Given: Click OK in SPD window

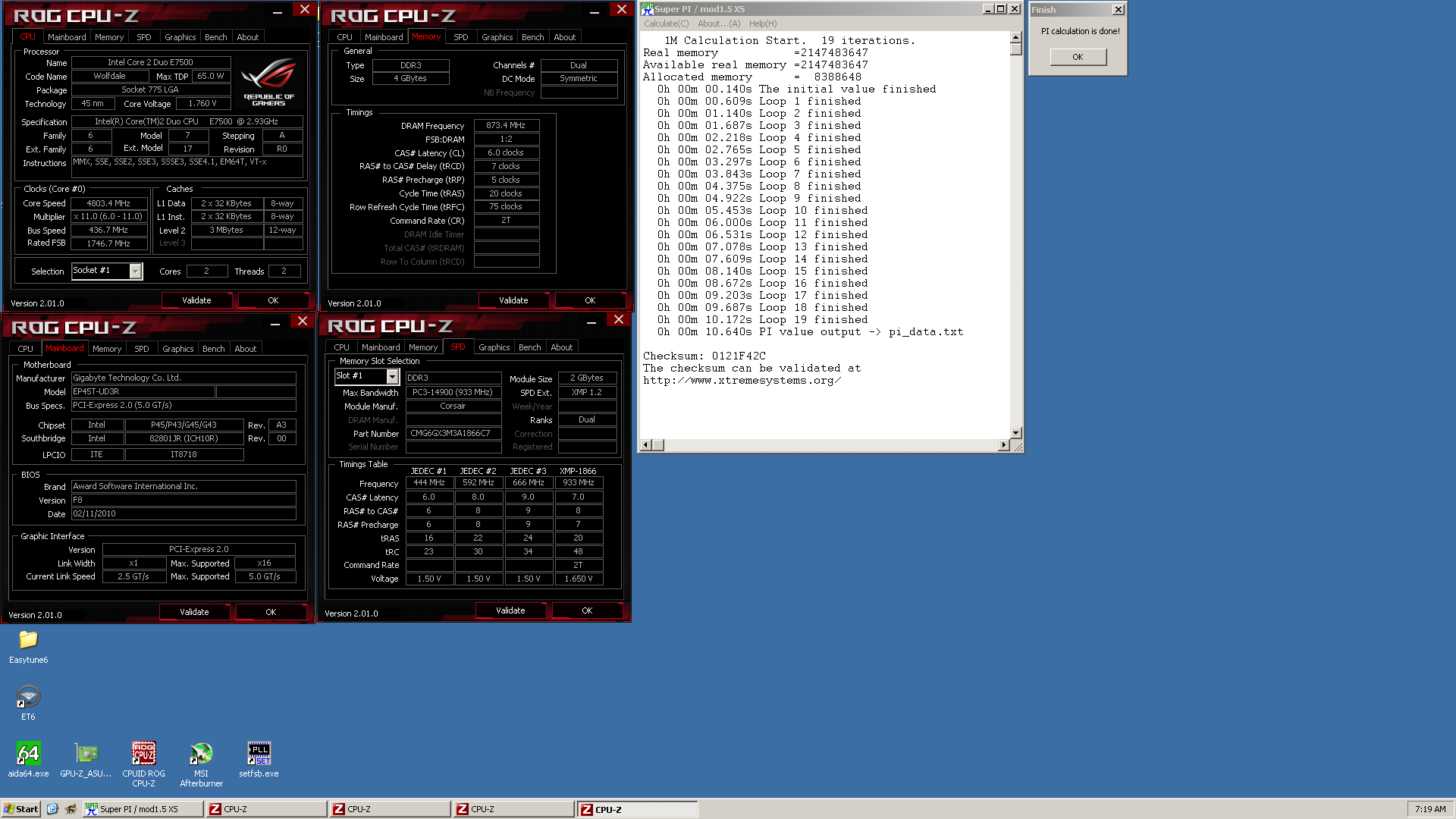Looking at the screenshot, I should click(x=587, y=610).
